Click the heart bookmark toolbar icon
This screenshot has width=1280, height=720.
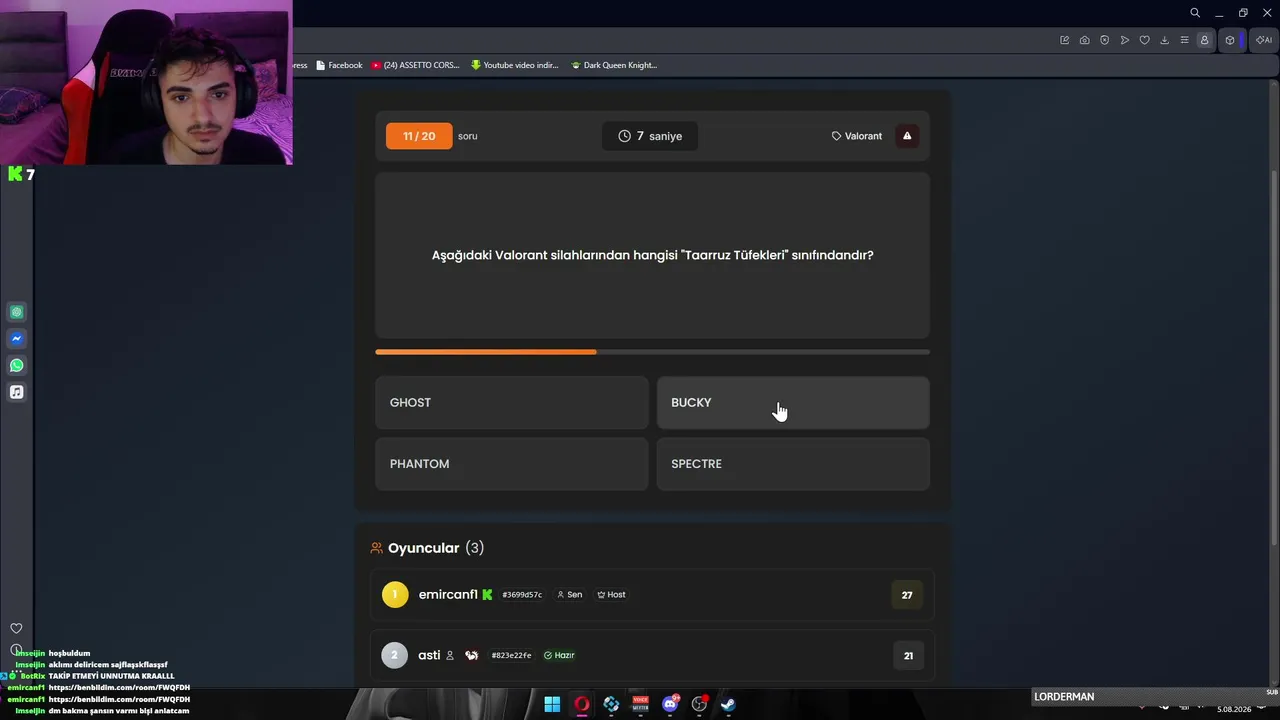click(x=1144, y=40)
